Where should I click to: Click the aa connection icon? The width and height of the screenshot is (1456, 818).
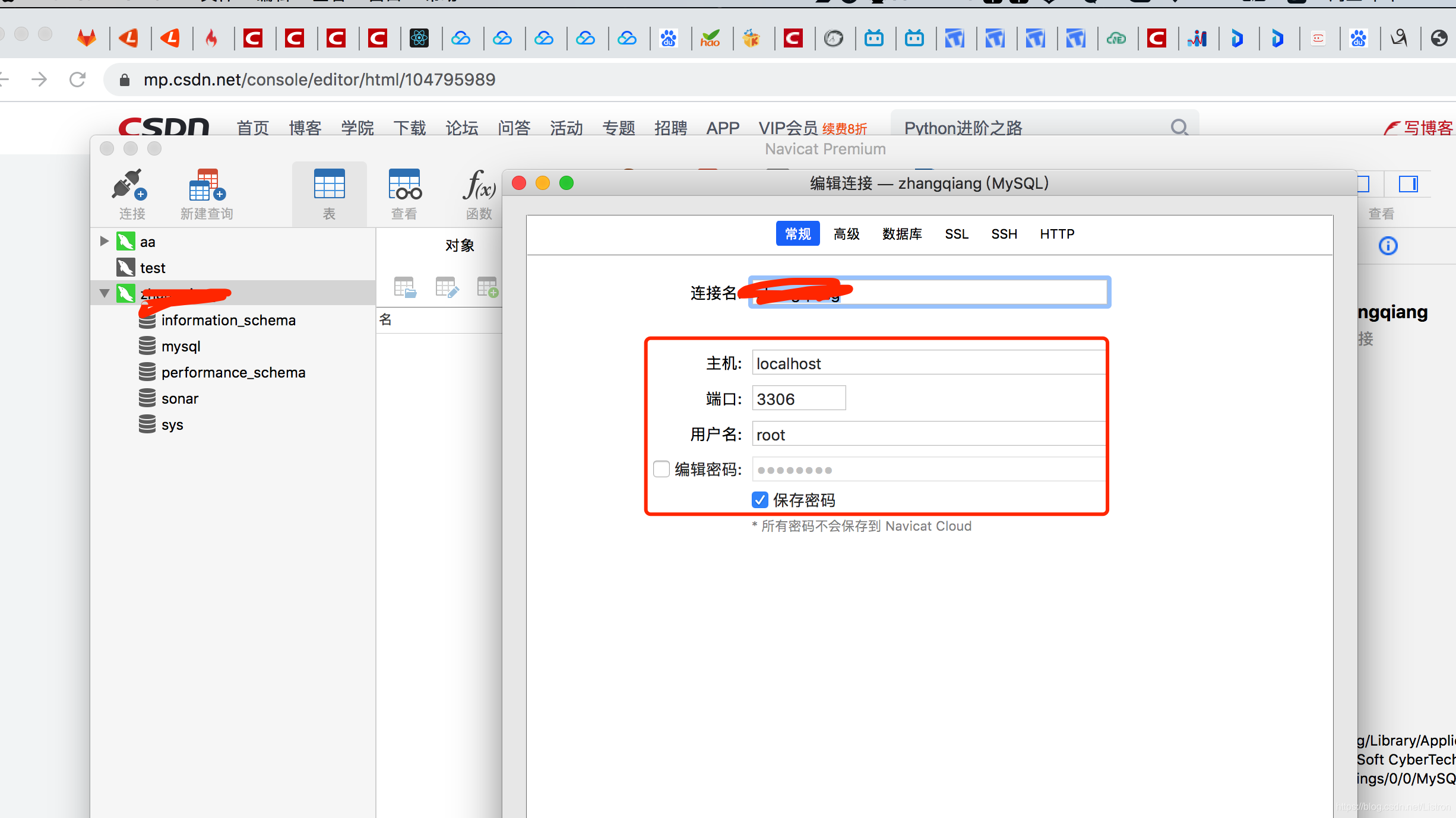click(x=125, y=241)
